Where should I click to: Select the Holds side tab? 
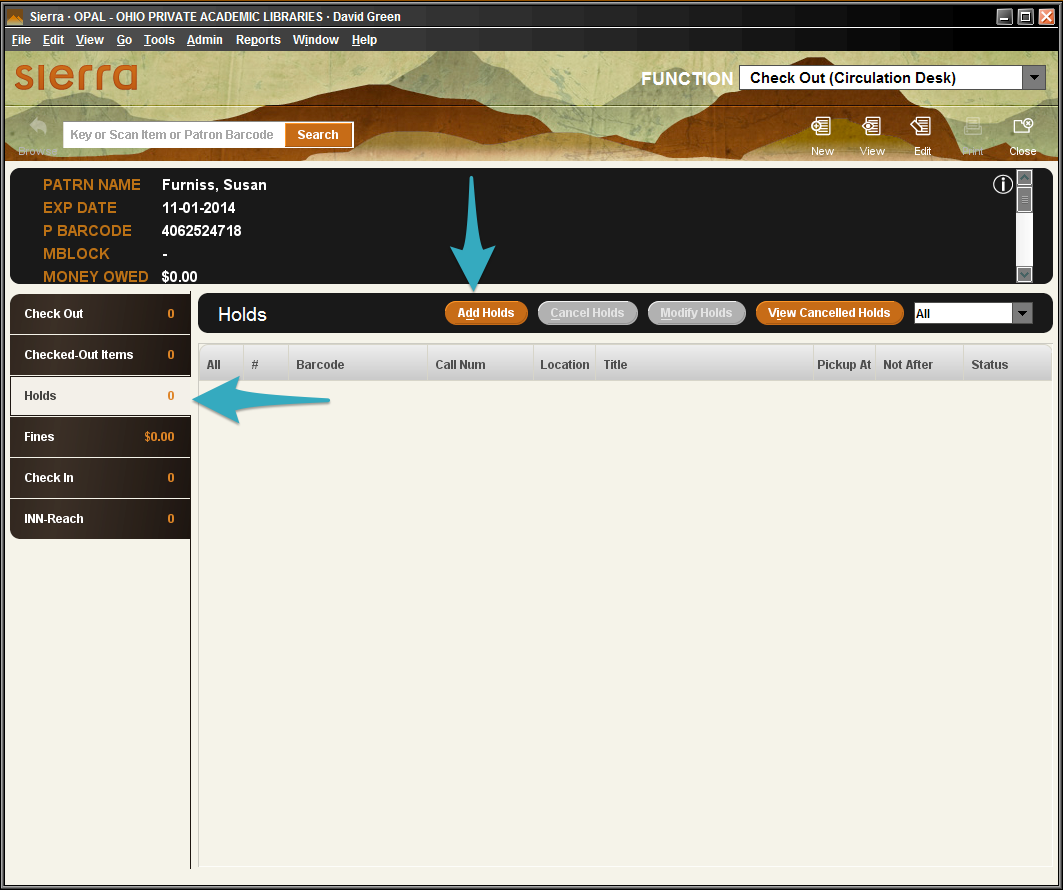(100, 396)
